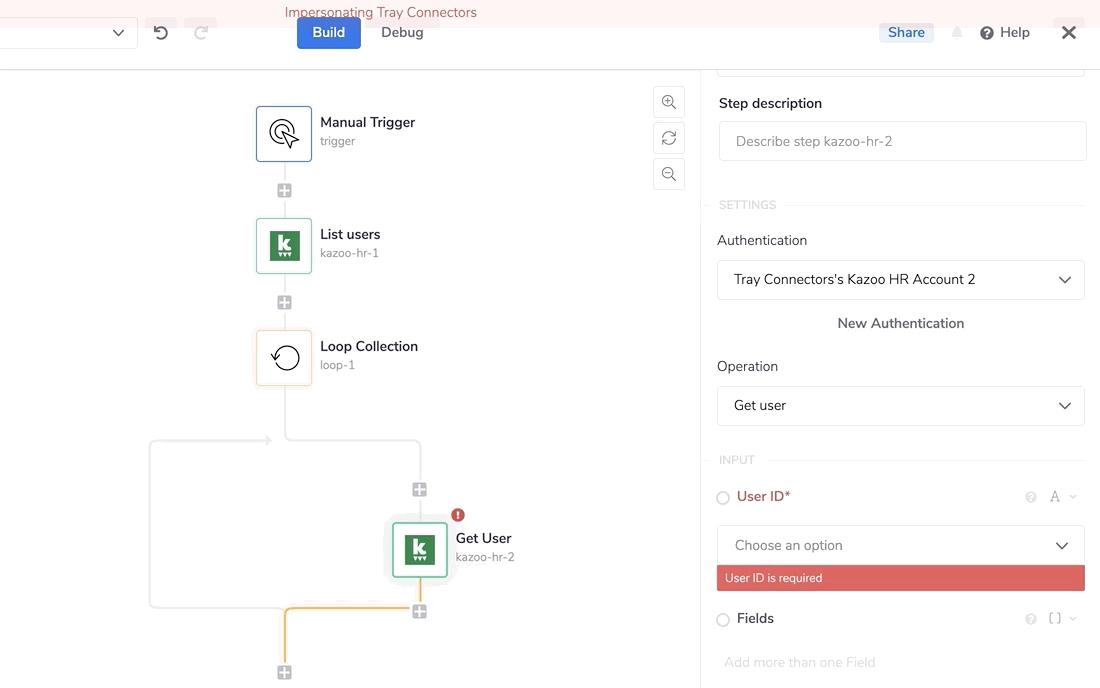Screen dimensions: 1100x688
Task: Select the List users Kazoo step
Action: coord(284,246)
